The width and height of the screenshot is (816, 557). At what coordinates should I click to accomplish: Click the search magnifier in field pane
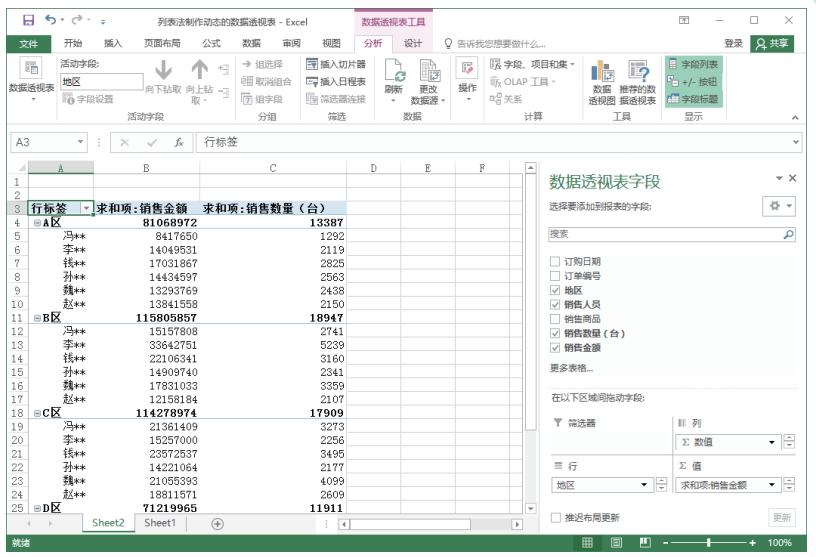788,235
